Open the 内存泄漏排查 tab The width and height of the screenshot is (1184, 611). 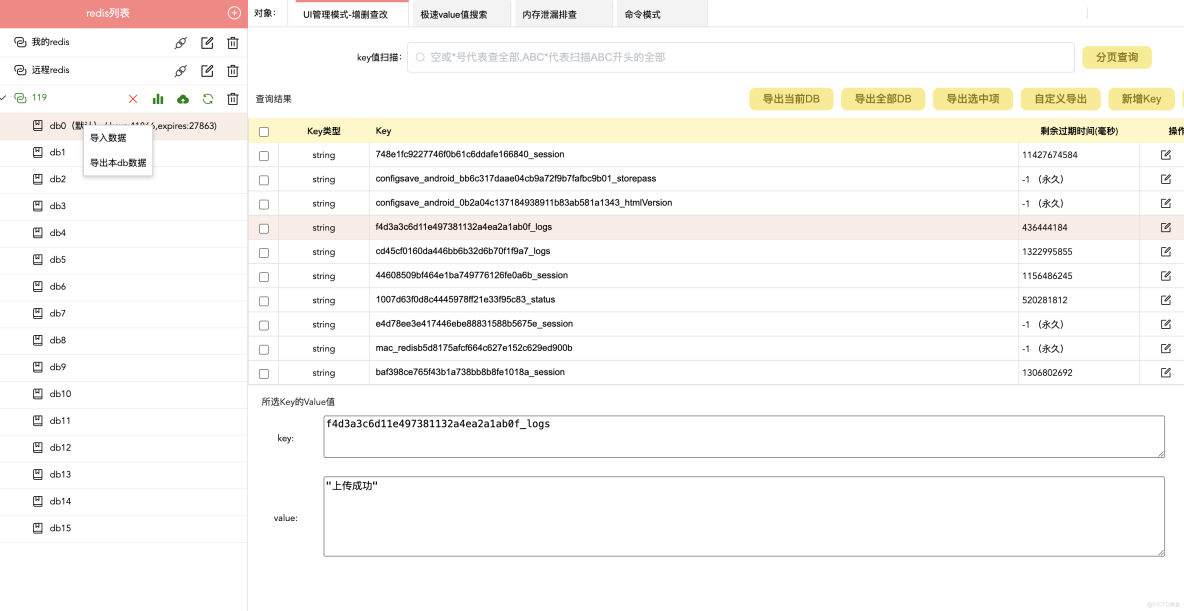click(551, 13)
